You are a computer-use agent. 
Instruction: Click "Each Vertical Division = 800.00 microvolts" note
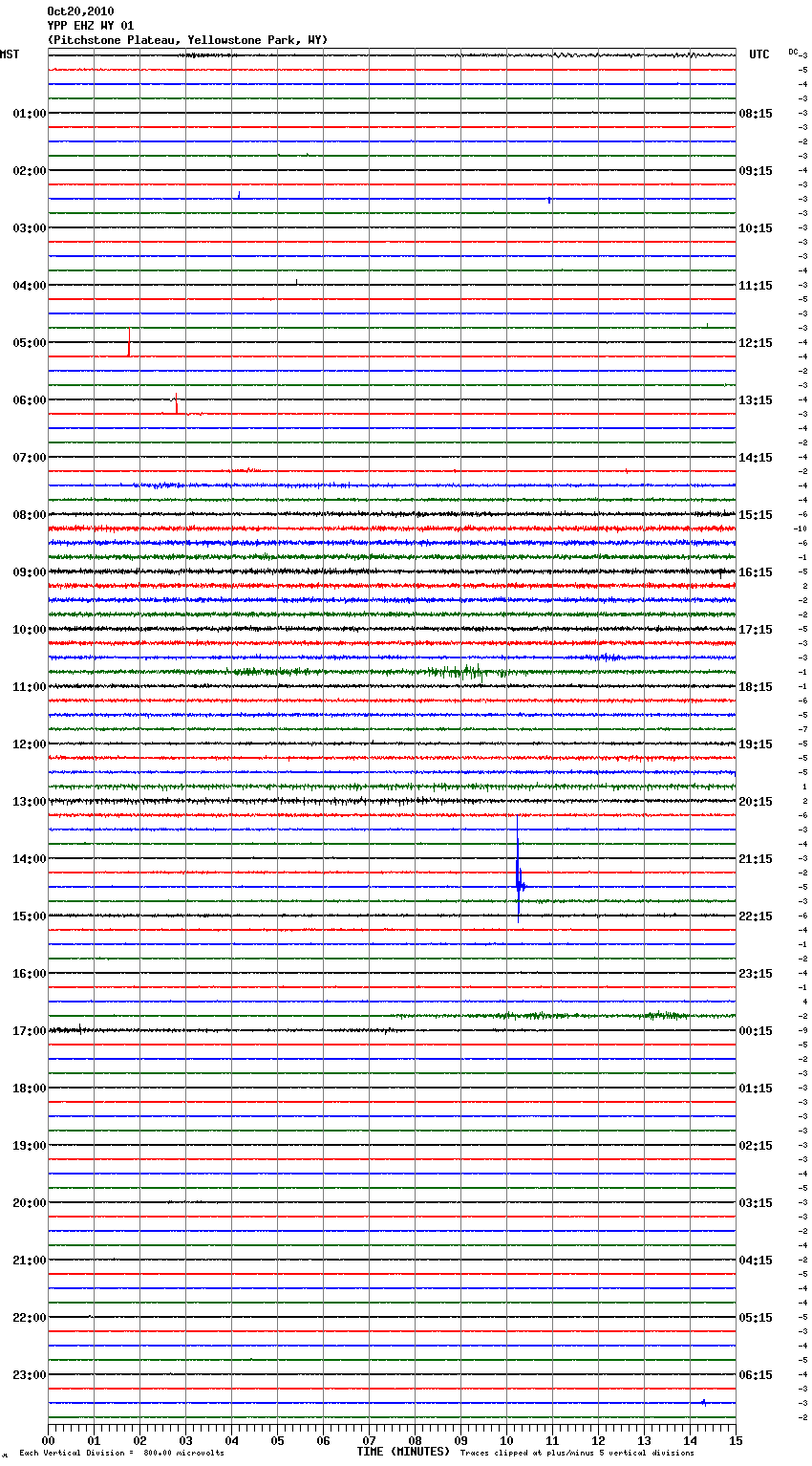121,1454
